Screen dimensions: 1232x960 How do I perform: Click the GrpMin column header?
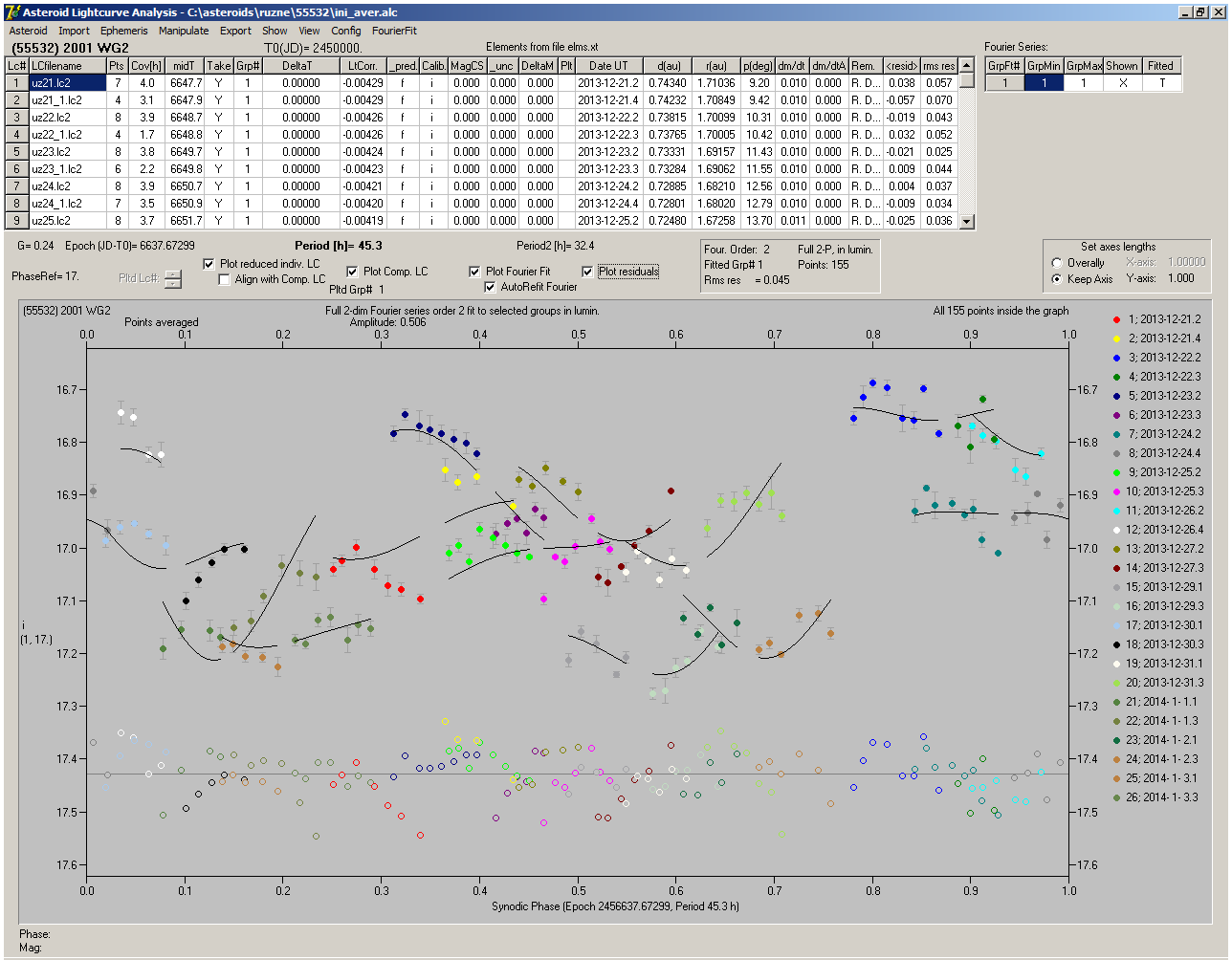pyautogui.click(x=1044, y=66)
